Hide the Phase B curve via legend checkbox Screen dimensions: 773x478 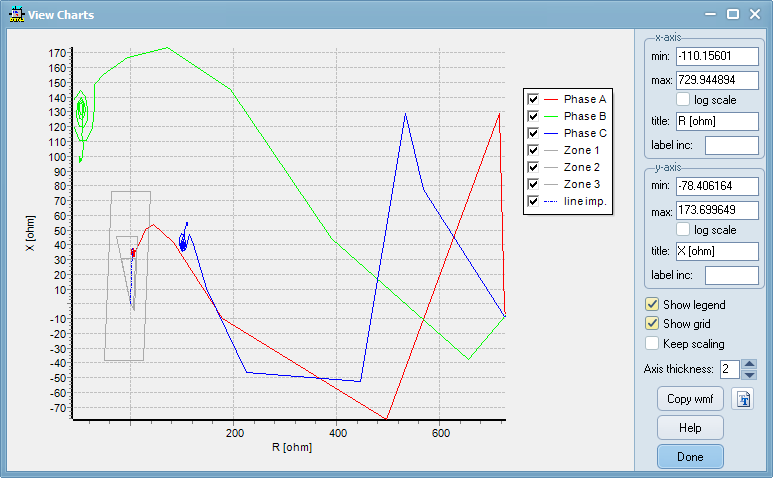[534, 117]
